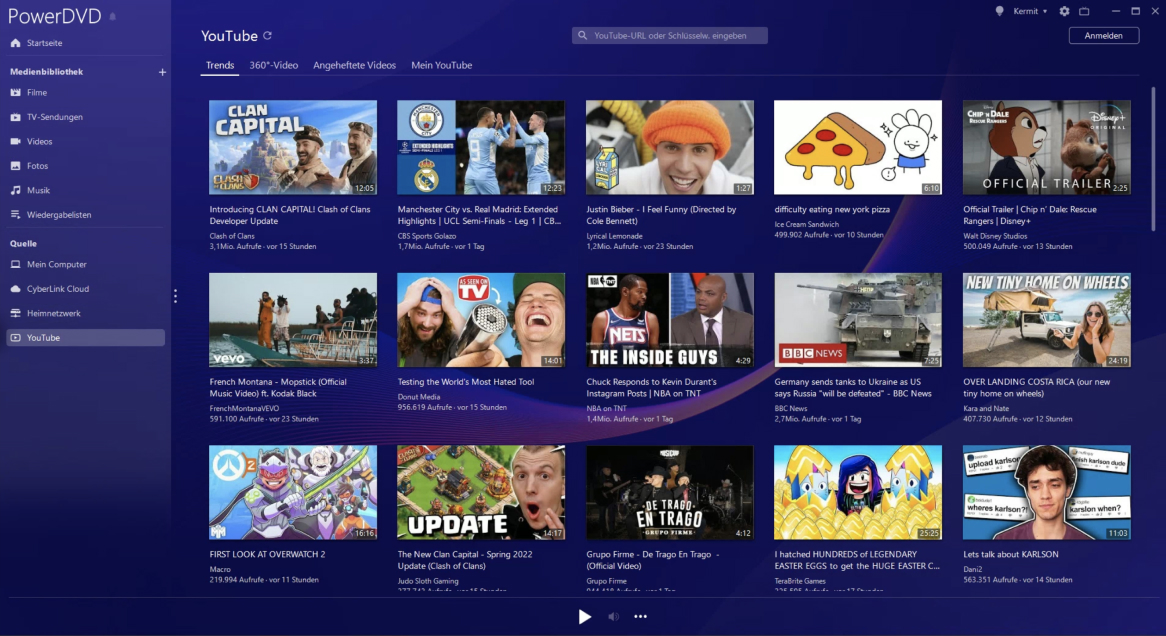Open more options three-dots menu
This screenshot has height=636, width=1166.
(x=641, y=616)
